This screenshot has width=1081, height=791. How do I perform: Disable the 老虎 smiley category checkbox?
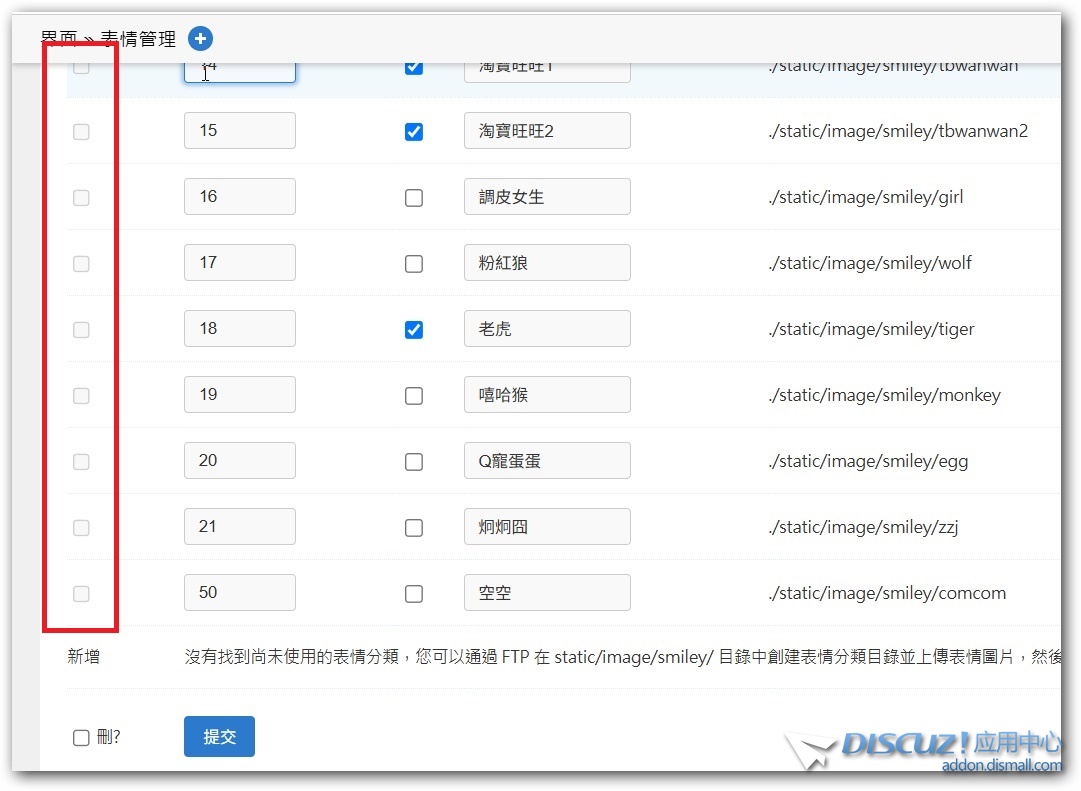[x=414, y=330]
